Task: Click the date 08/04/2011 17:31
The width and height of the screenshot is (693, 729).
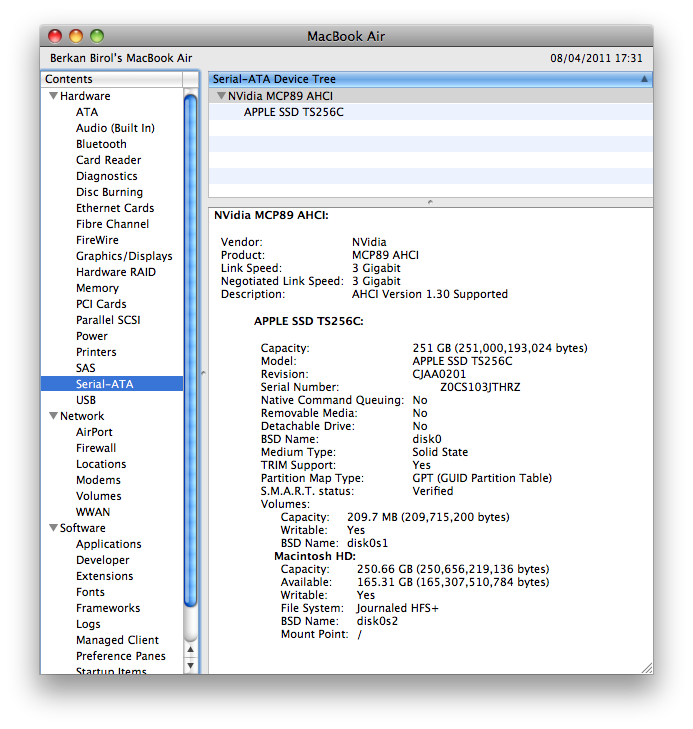Action: pos(596,58)
